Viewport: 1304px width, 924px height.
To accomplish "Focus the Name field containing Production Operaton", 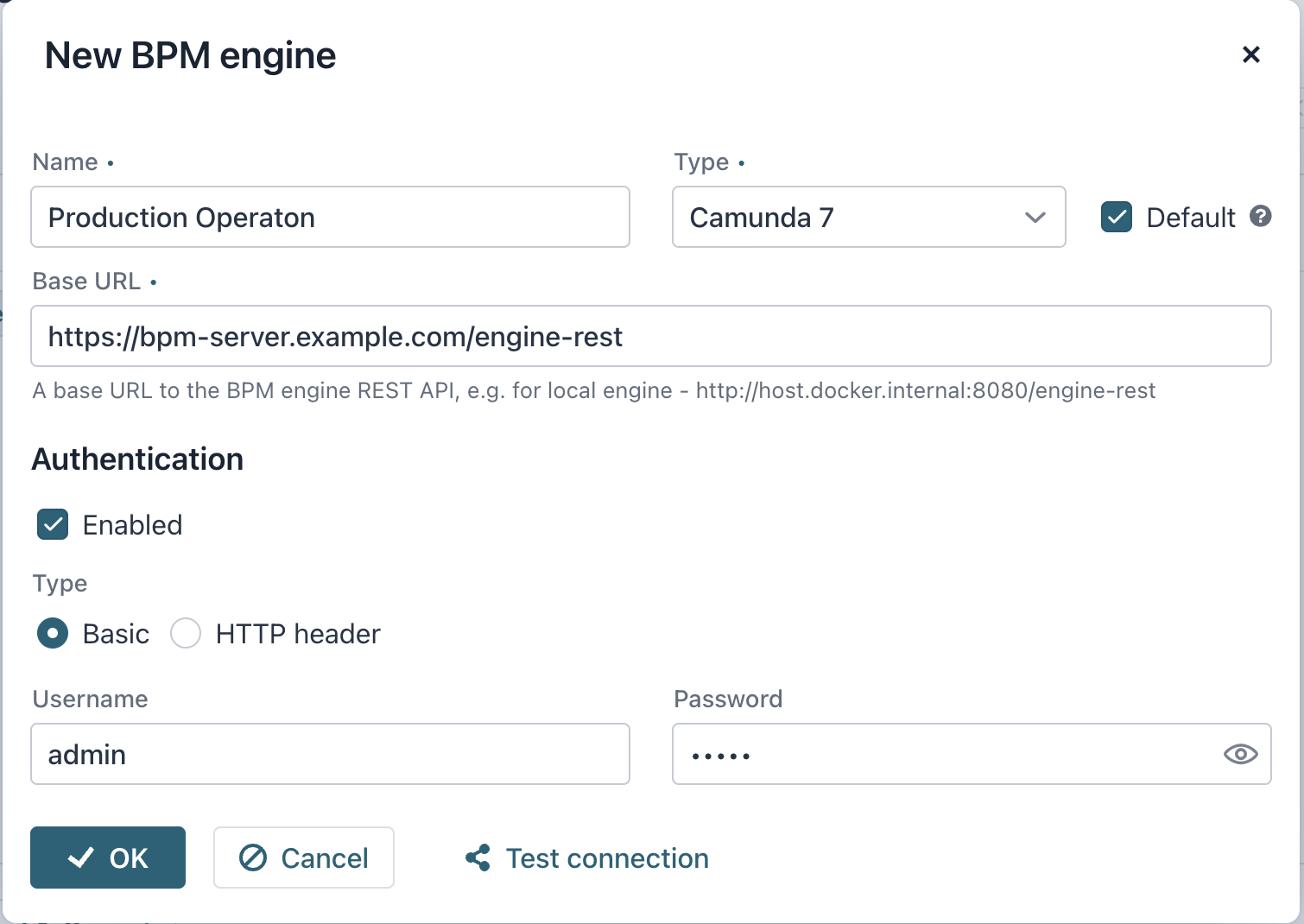I will click(x=330, y=218).
